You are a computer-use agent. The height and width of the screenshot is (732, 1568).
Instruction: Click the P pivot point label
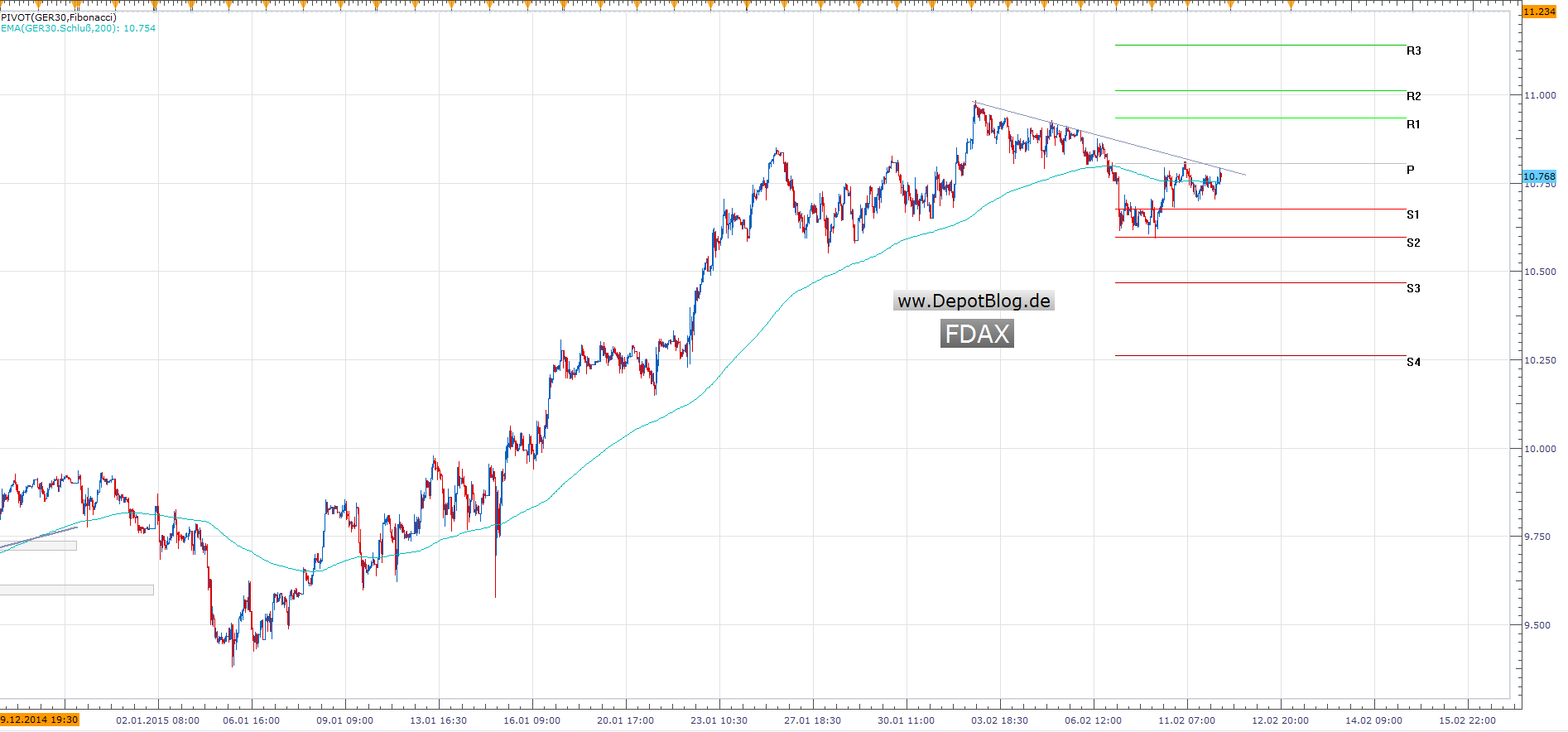point(1411,171)
